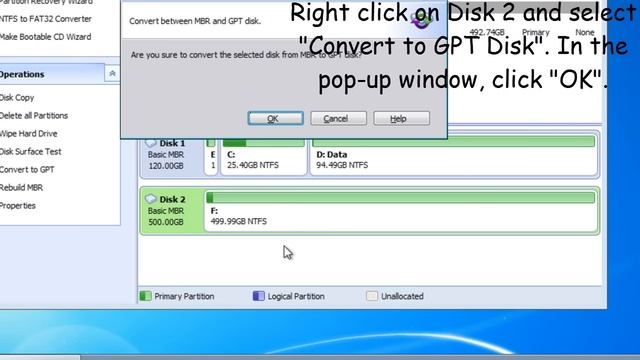The height and width of the screenshot is (360, 640).
Task: Cancel the MBR to GPT conversion
Action: pyautogui.click(x=338, y=118)
